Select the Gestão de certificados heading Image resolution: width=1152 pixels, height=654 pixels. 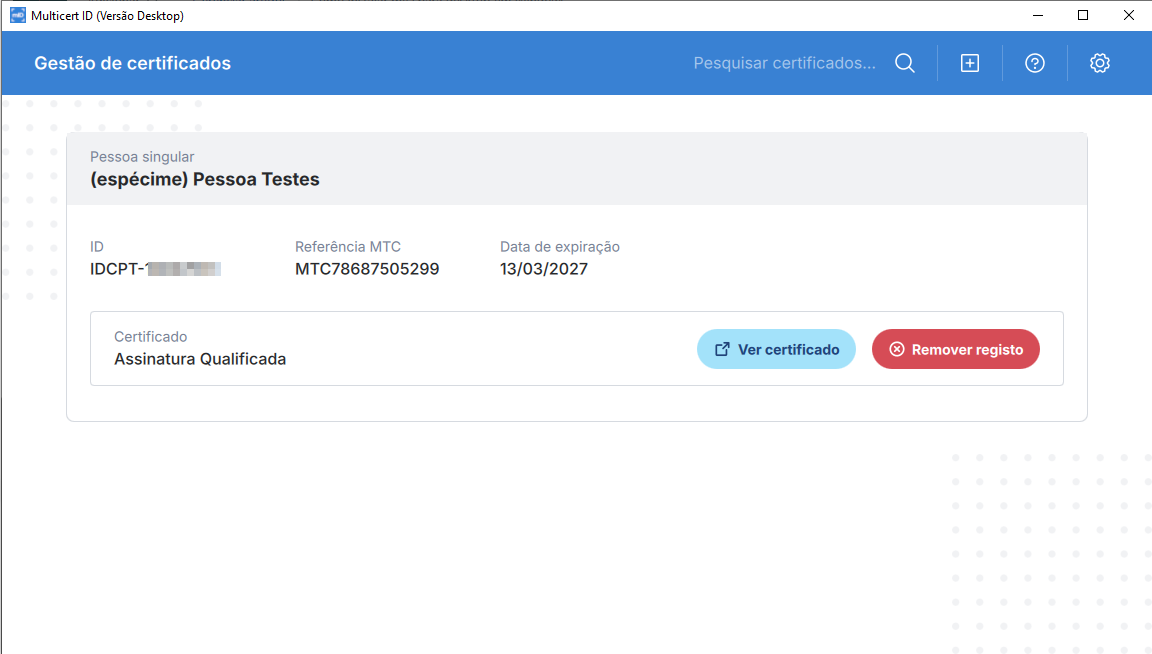pos(132,63)
